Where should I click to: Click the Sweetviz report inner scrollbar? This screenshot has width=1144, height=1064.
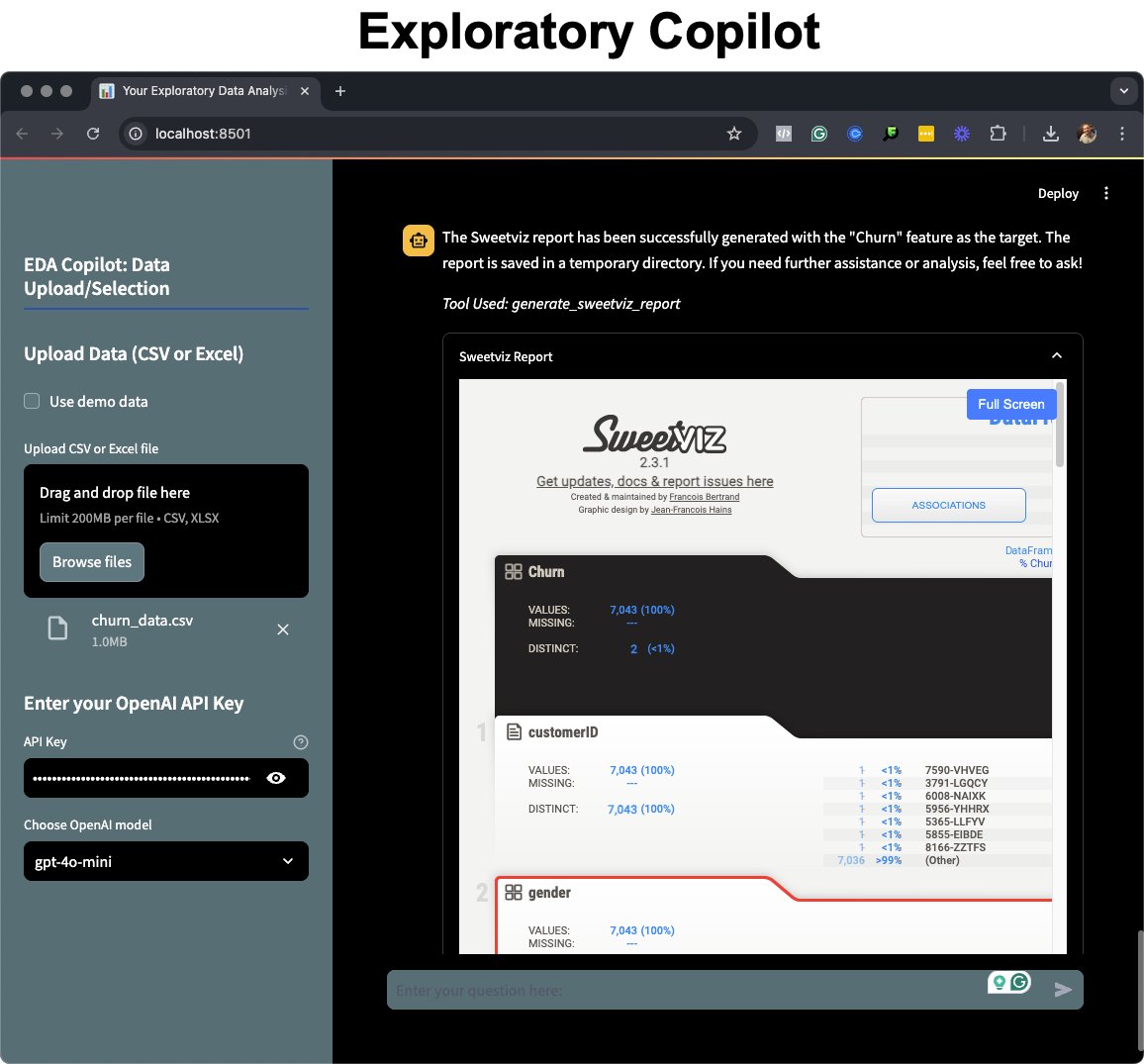tap(1059, 425)
